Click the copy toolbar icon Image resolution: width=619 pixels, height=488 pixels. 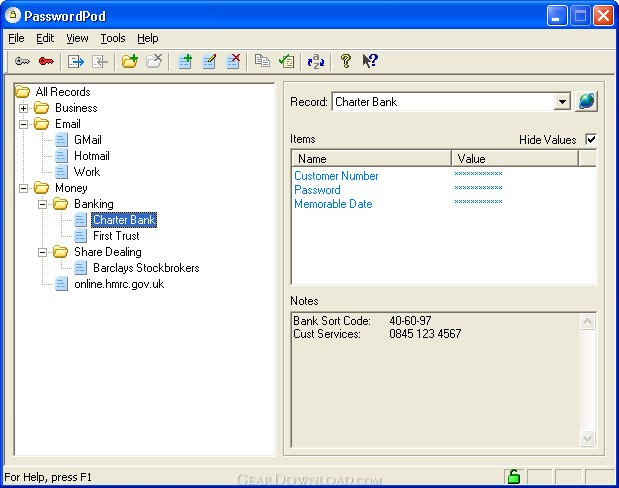262,61
